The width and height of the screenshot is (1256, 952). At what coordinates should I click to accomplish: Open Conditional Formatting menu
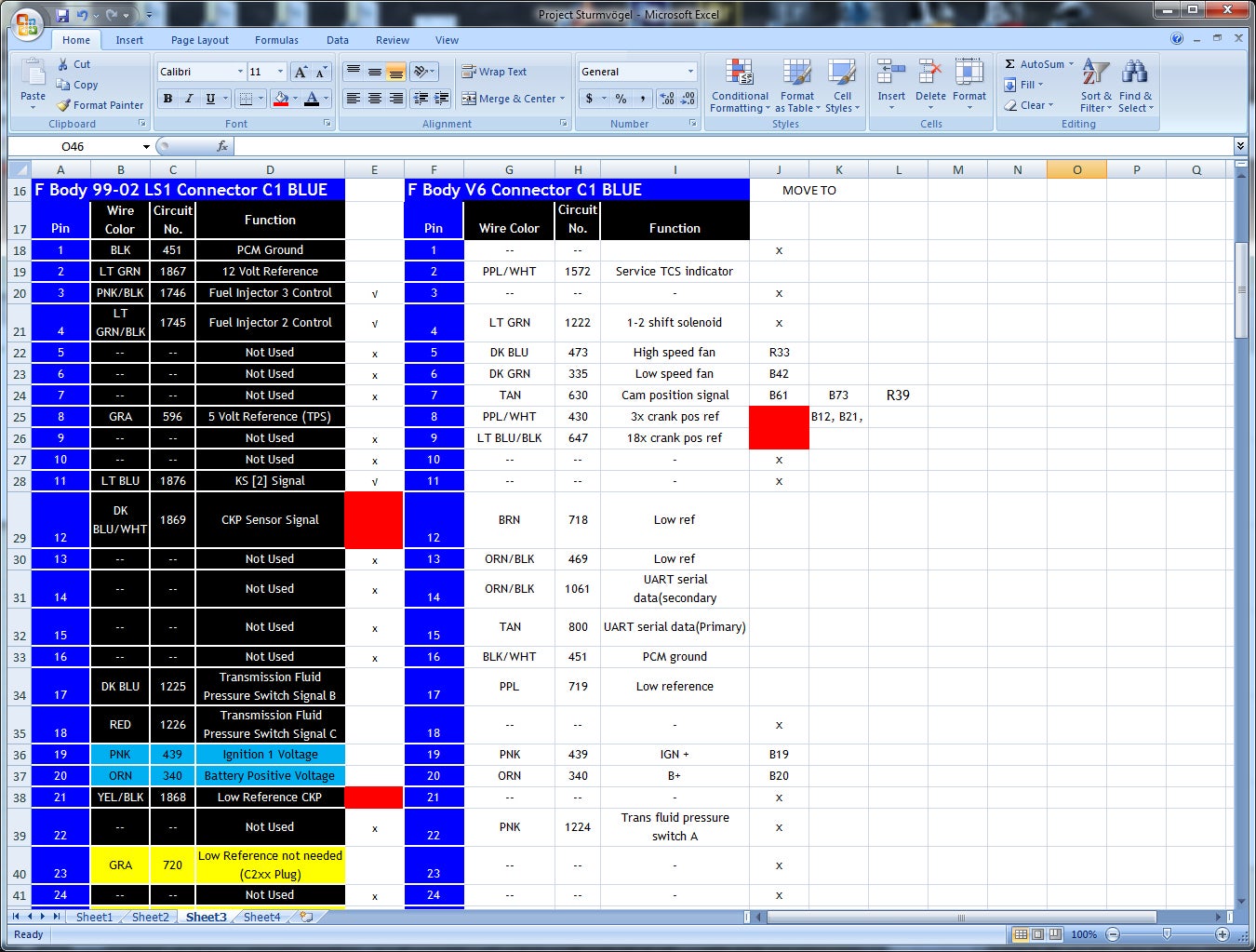tap(740, 87)
